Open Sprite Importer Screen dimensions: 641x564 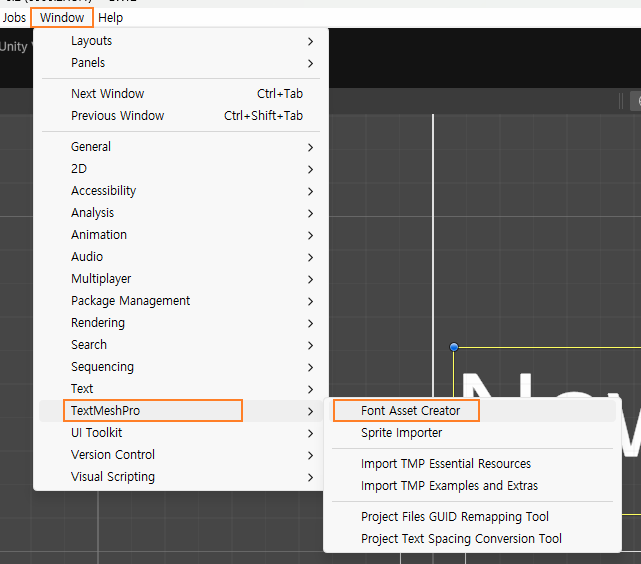point(473,433)
